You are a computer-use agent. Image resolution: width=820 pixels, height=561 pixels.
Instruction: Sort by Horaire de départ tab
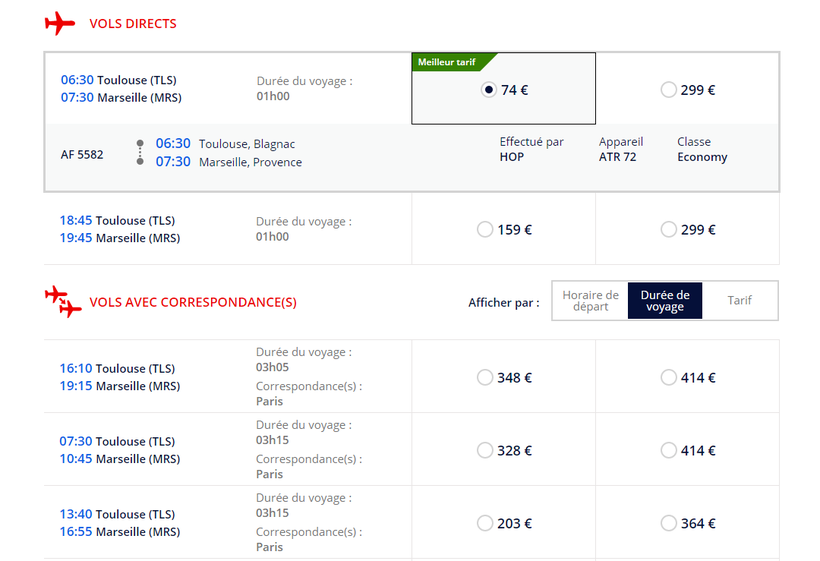[x=590, y=301]
